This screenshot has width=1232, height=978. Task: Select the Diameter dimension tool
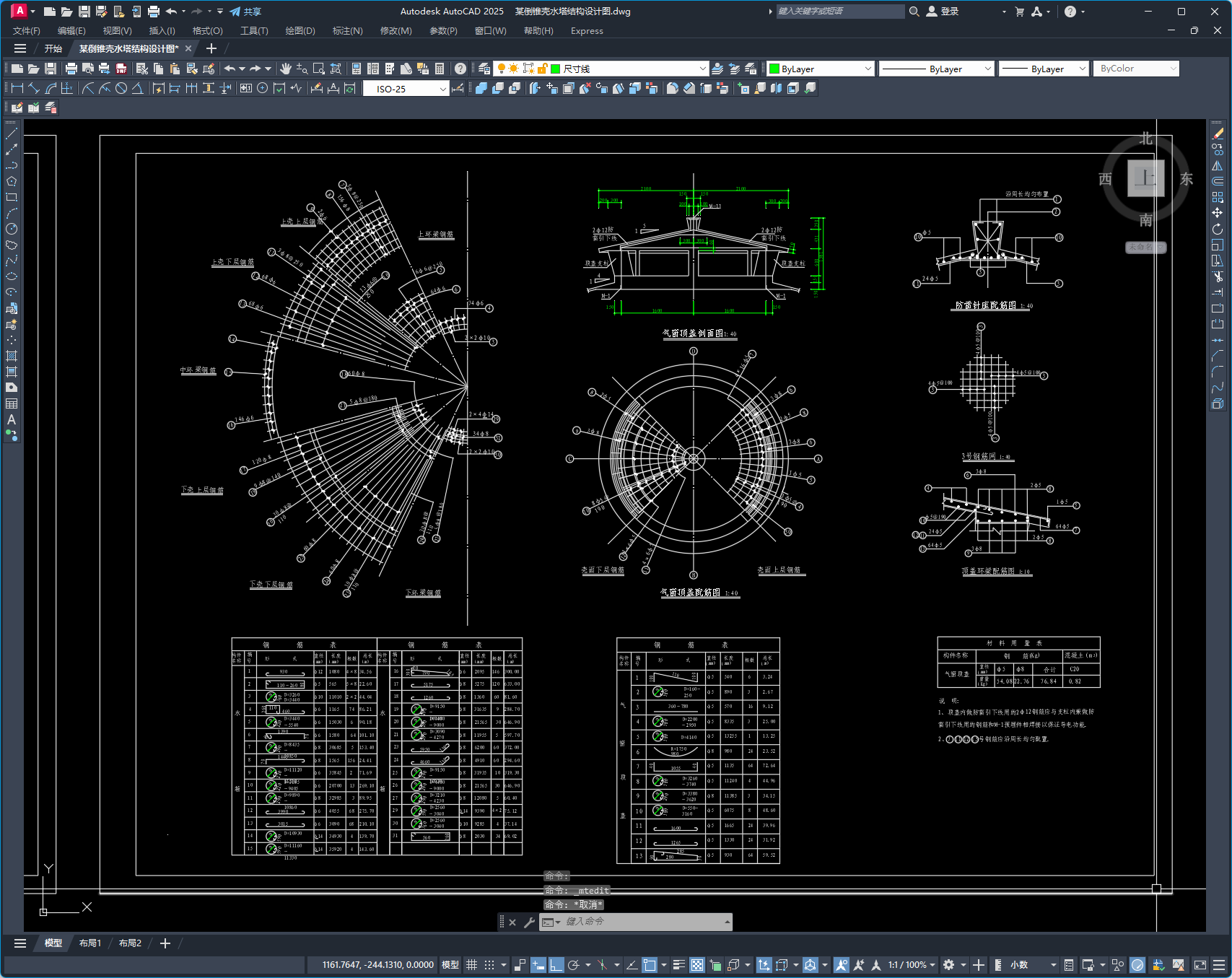point(121,88)
